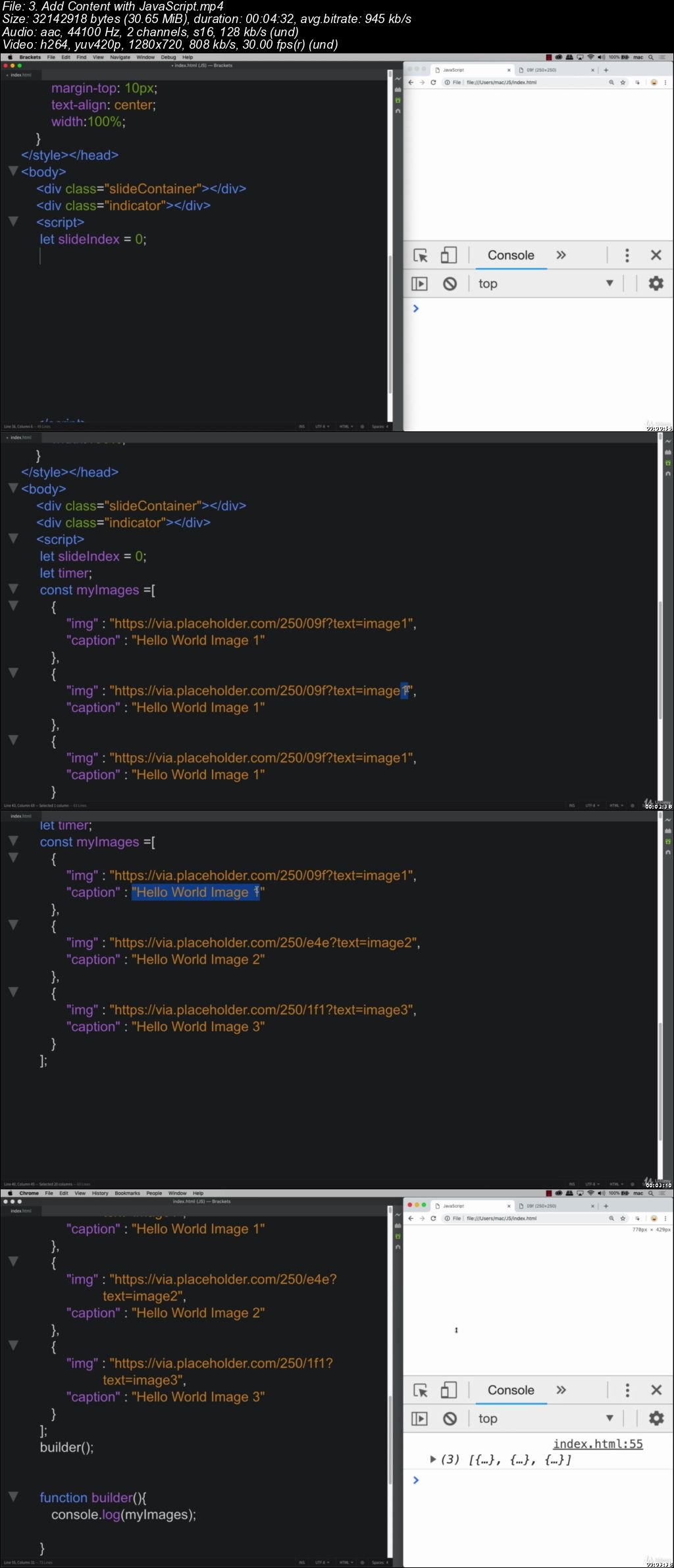Collapse script fold triangle in second frame
The height and width of the screenshot is (1568, 674).
click(13, 539)
